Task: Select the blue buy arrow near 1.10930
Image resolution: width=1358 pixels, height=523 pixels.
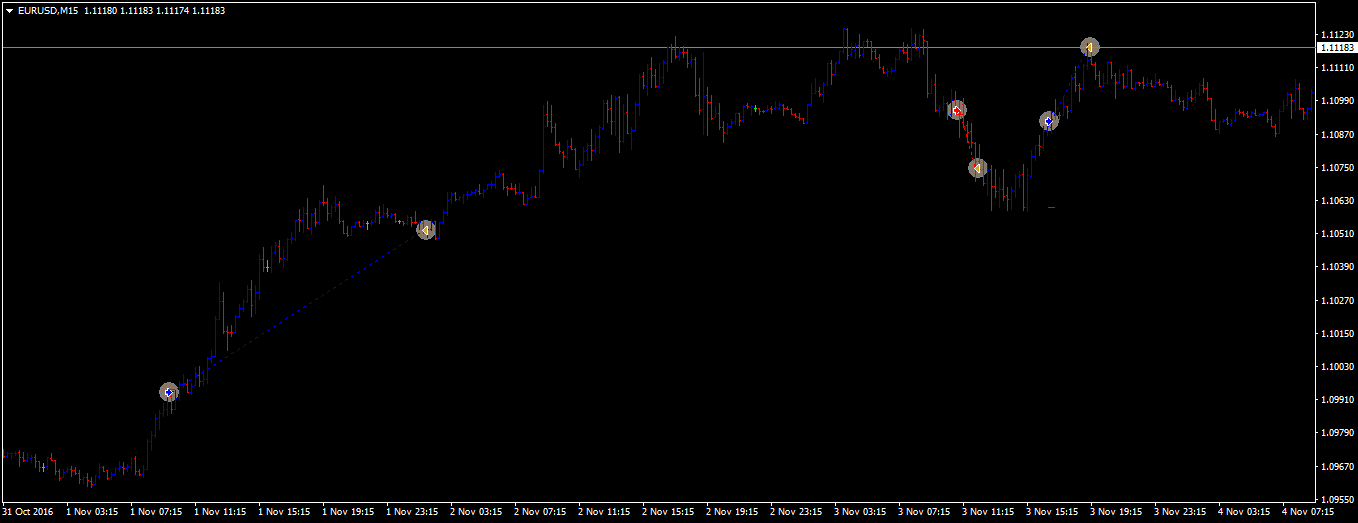Action: pos(1048,121)
